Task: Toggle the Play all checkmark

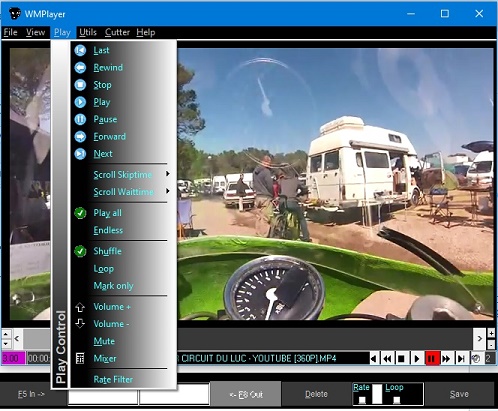Action: point(80,213)
